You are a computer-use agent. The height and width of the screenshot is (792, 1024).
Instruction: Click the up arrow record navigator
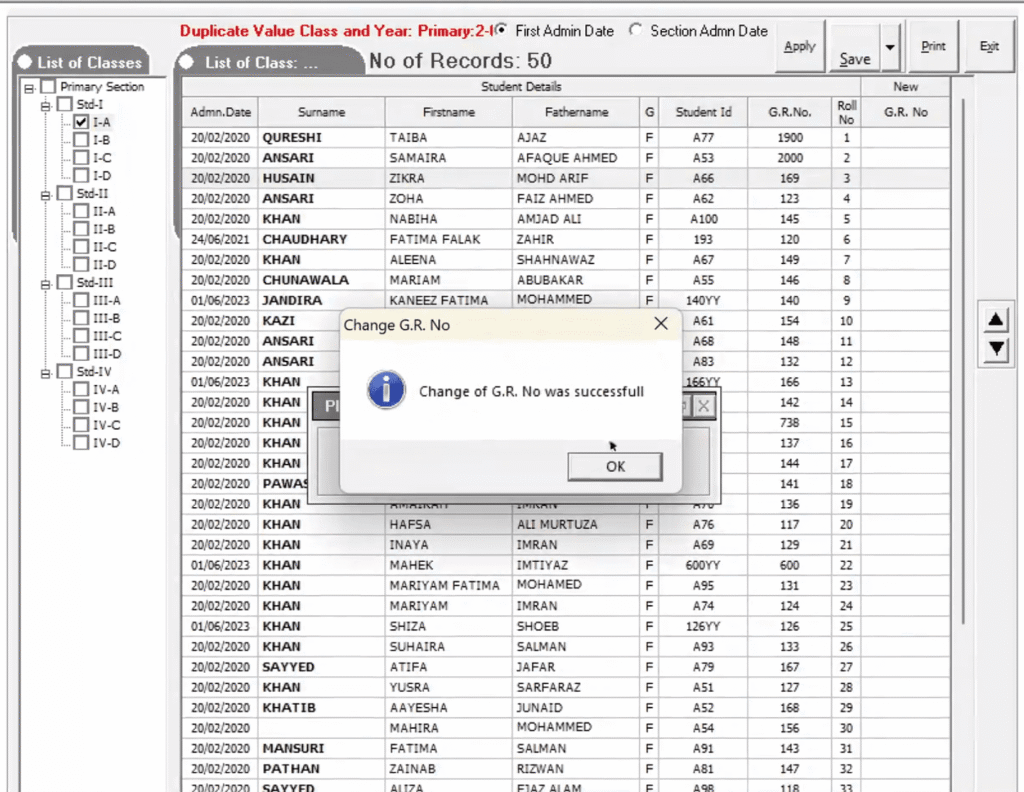pyautogui.click(x=995, y=318)
